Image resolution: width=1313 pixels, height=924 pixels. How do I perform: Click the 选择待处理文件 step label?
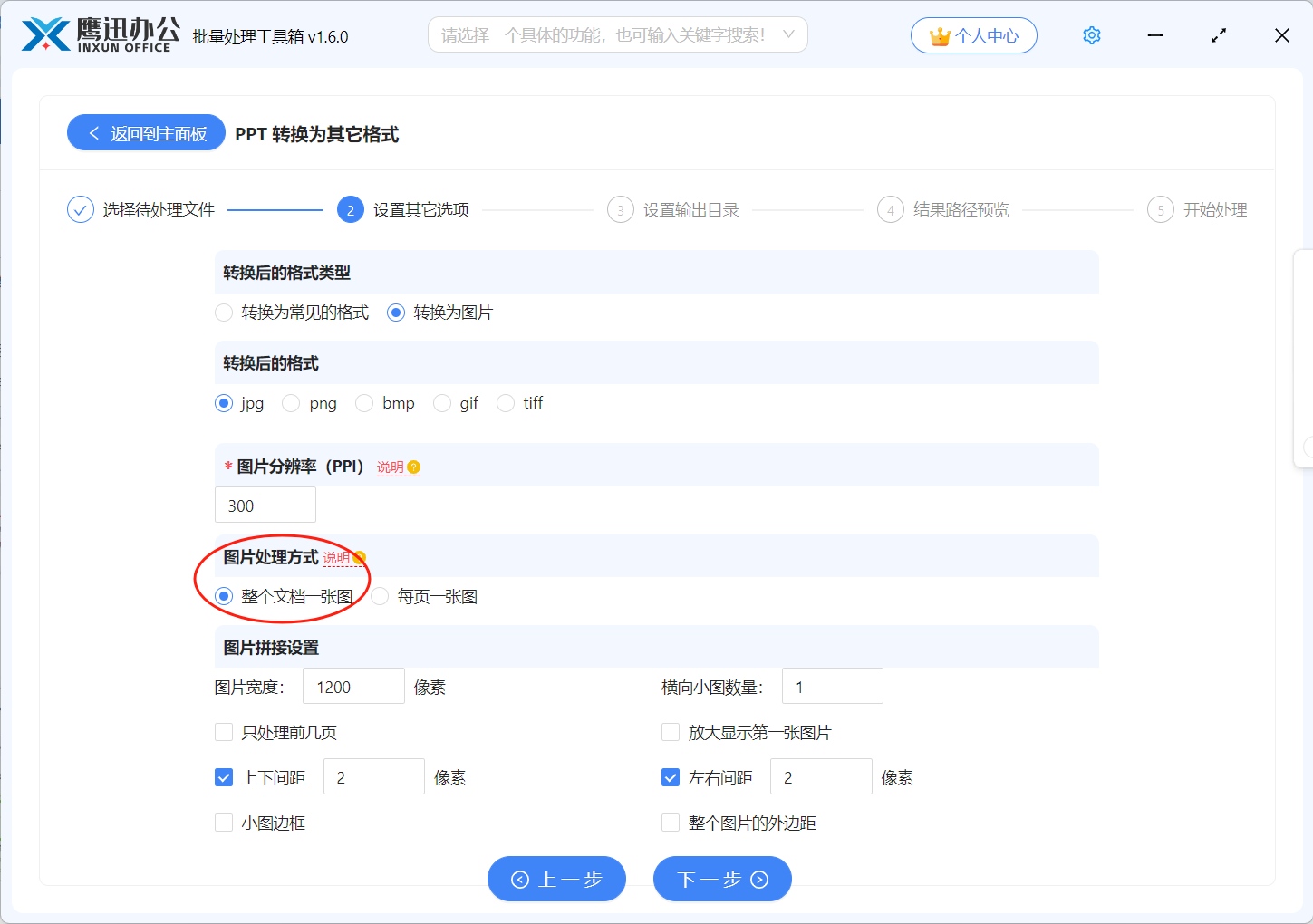coord(159,210)
